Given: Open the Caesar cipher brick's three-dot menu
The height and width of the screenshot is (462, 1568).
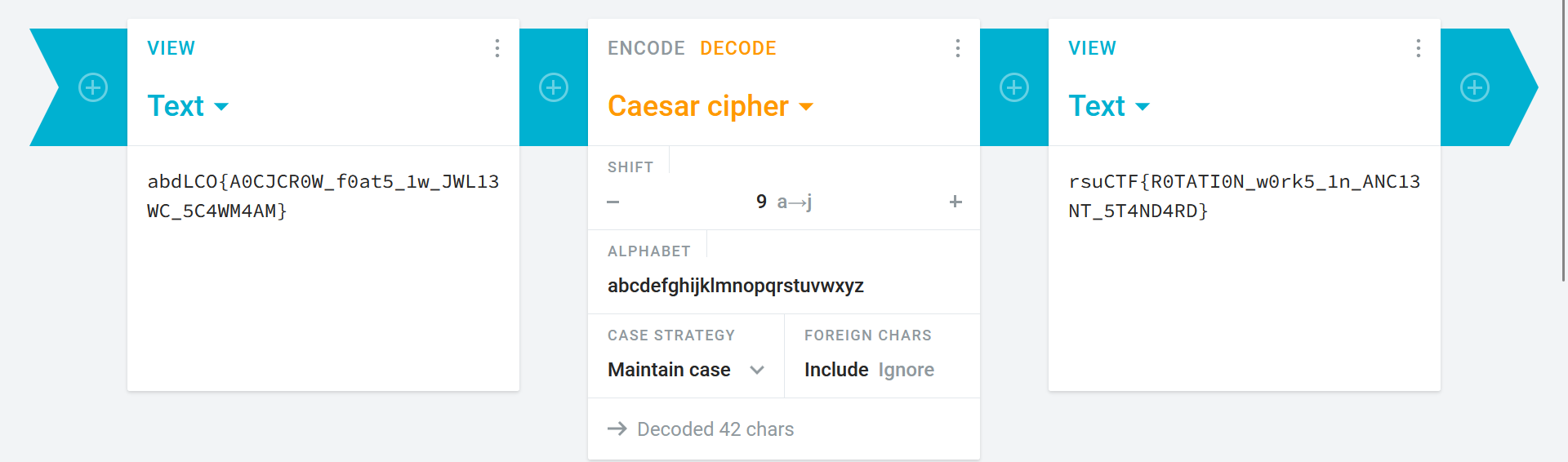Looking at the screenshot, I should [x=957, y=48].
